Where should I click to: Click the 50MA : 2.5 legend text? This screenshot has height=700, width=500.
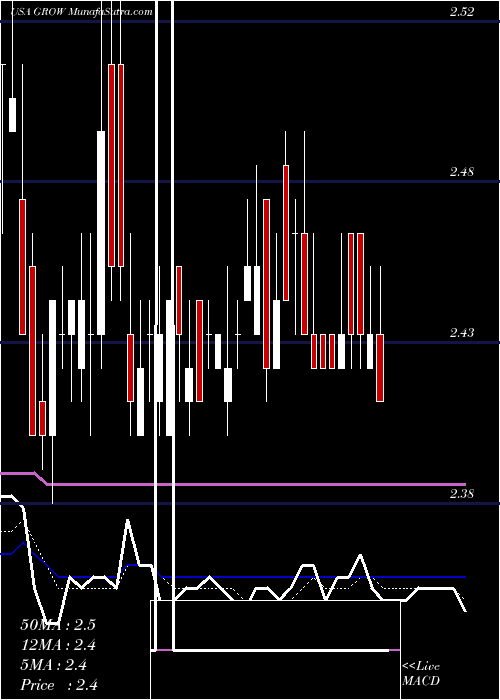(x=58, y=625)
